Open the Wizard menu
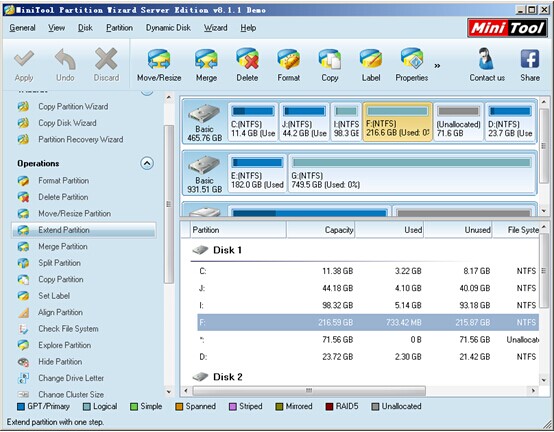Screen dimensions: 554x432 click(x=215, y=28)
